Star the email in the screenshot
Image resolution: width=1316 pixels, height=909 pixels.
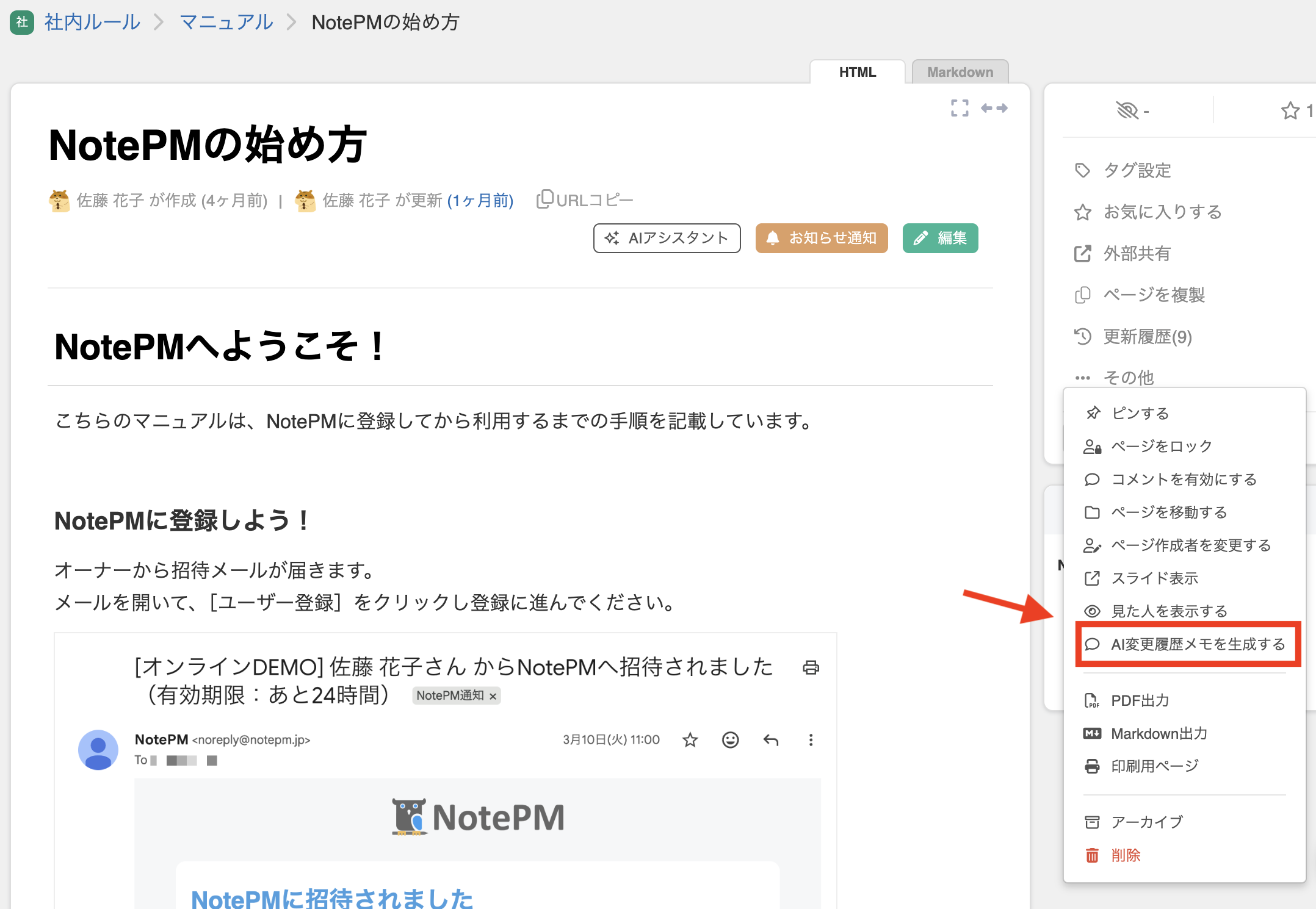pos(690,740)
